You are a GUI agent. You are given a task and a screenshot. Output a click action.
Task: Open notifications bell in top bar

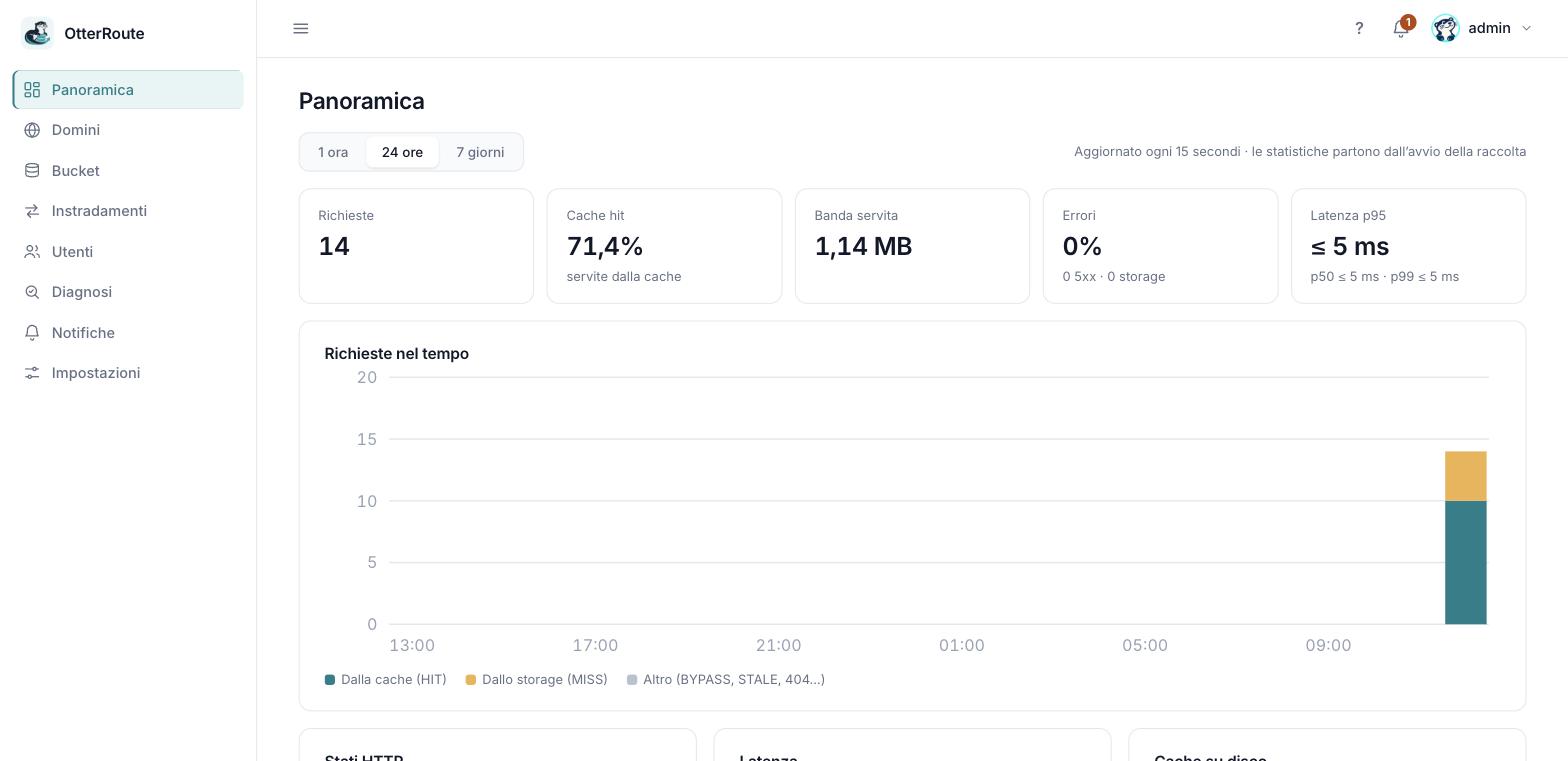[x=1400, y=29]
